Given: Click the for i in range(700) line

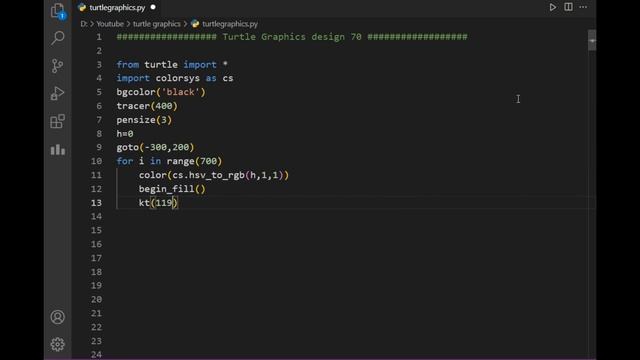Looking at the screenshot, I should click(x=169, y=161).
